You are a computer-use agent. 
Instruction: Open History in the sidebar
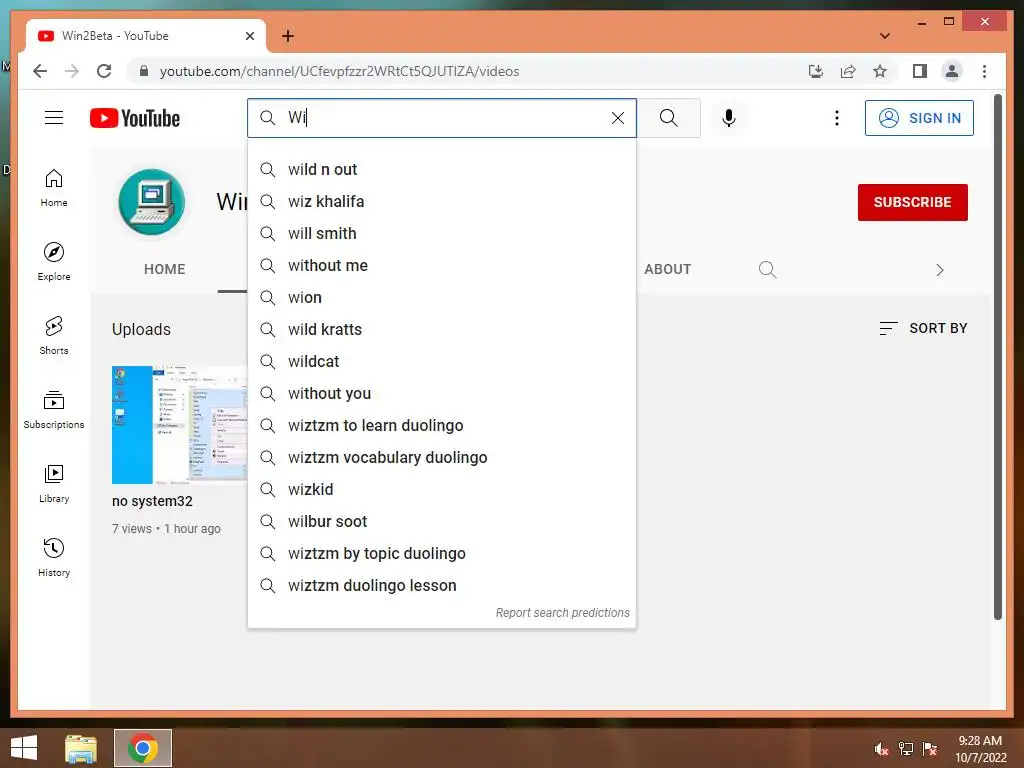pos(54,557)
